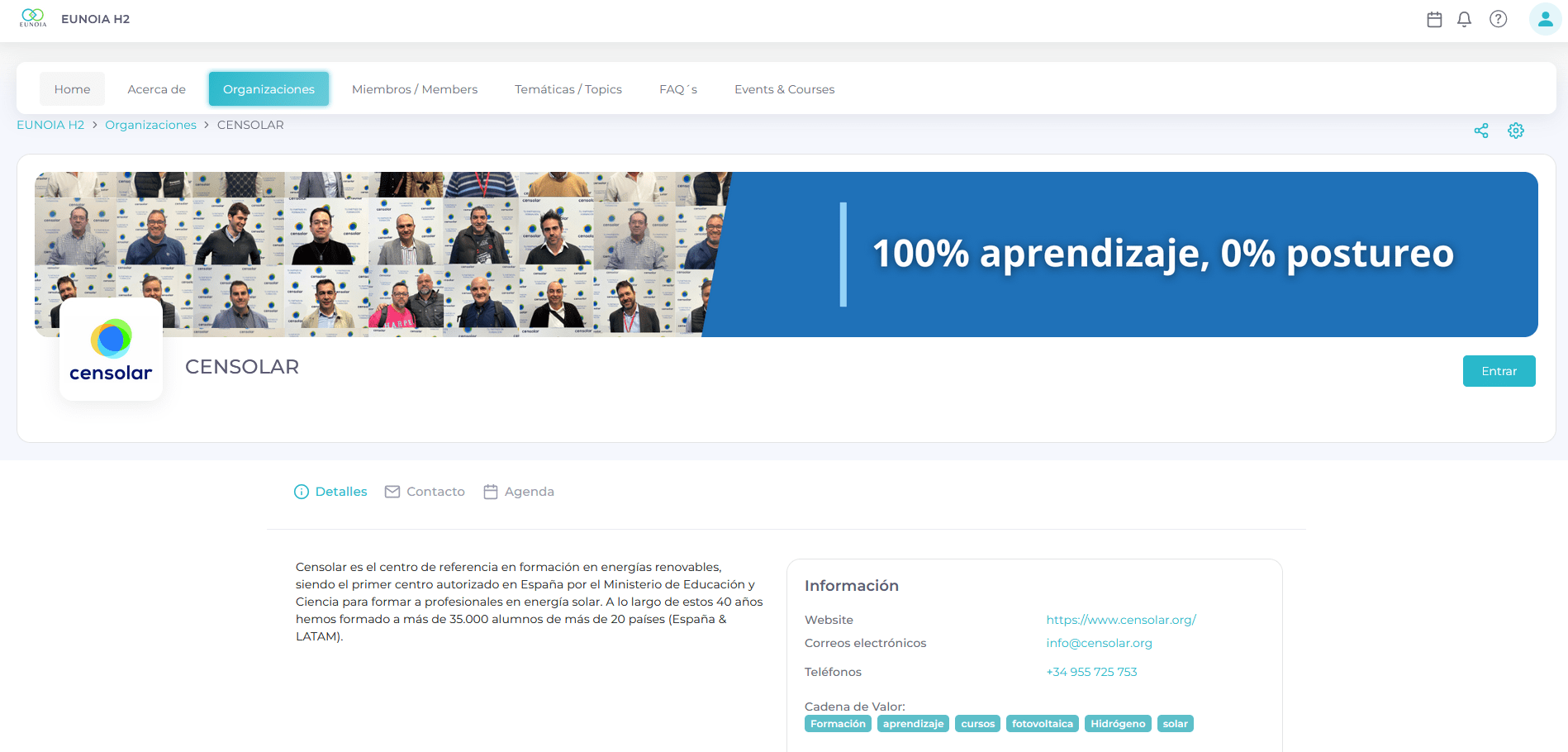
Task: Open Miembros / Members menu item
Action: [x=415, y=89]
